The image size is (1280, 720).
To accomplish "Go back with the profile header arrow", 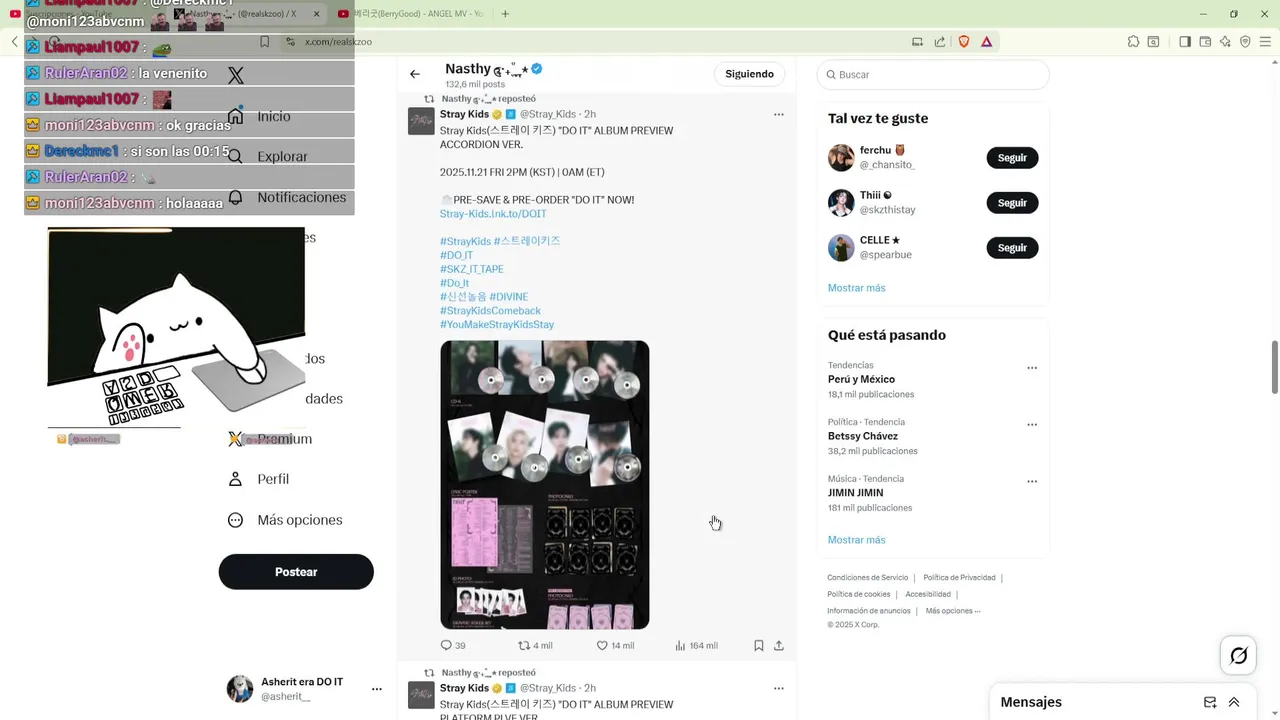I will tap(415, 74).
